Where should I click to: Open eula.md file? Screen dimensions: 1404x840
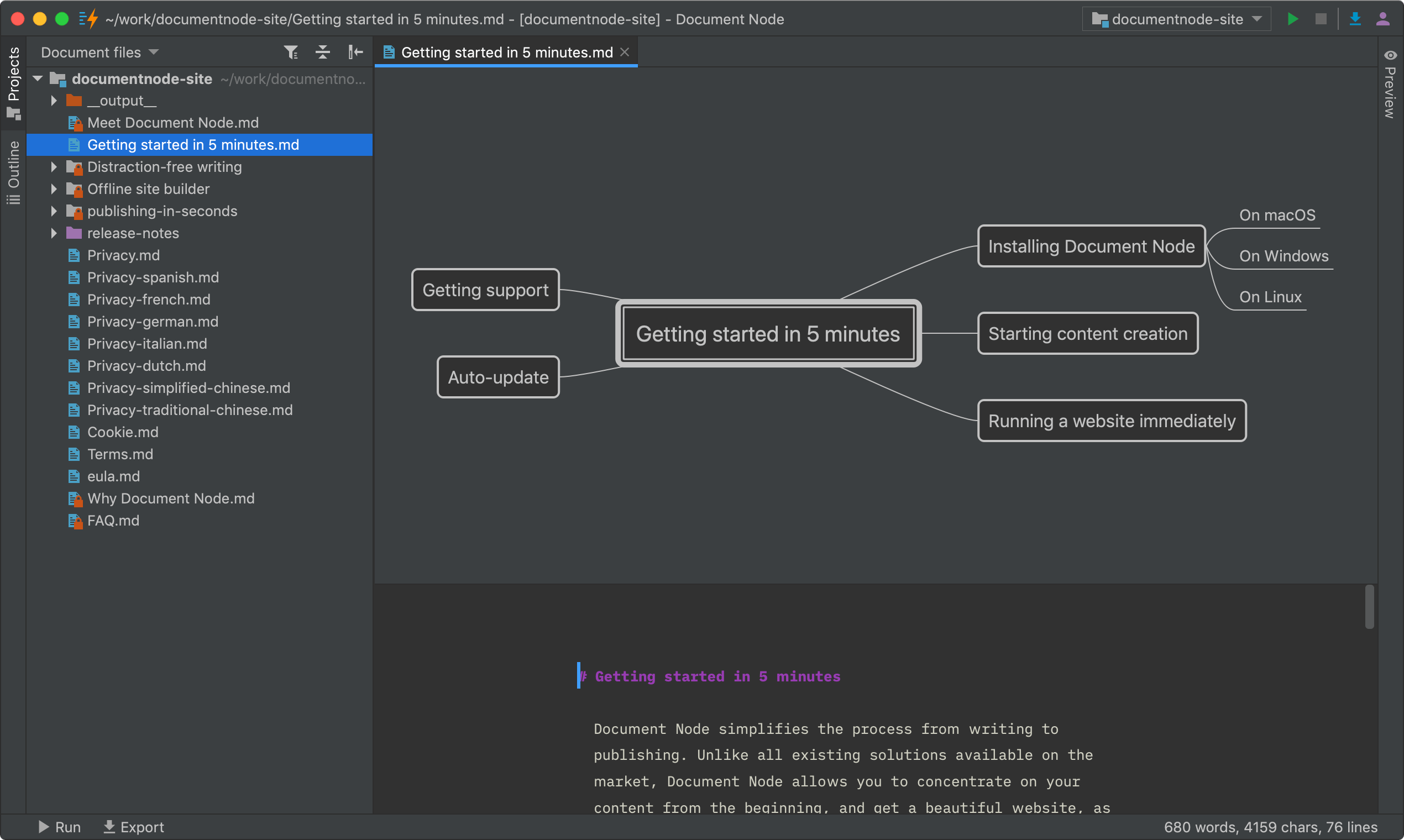[x=113, y=476]
